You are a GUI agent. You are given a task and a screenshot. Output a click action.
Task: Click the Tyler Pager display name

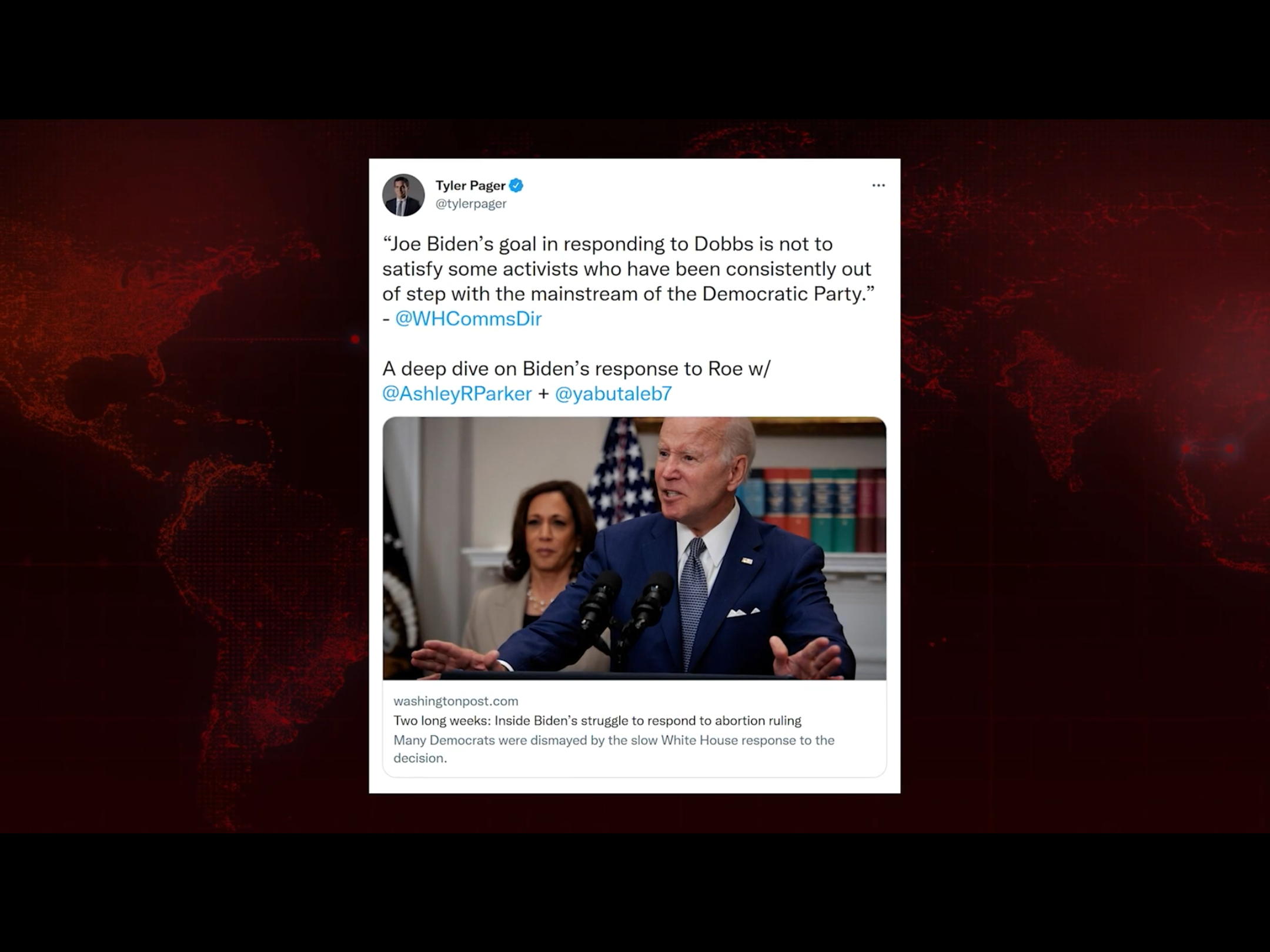point(470,186)
